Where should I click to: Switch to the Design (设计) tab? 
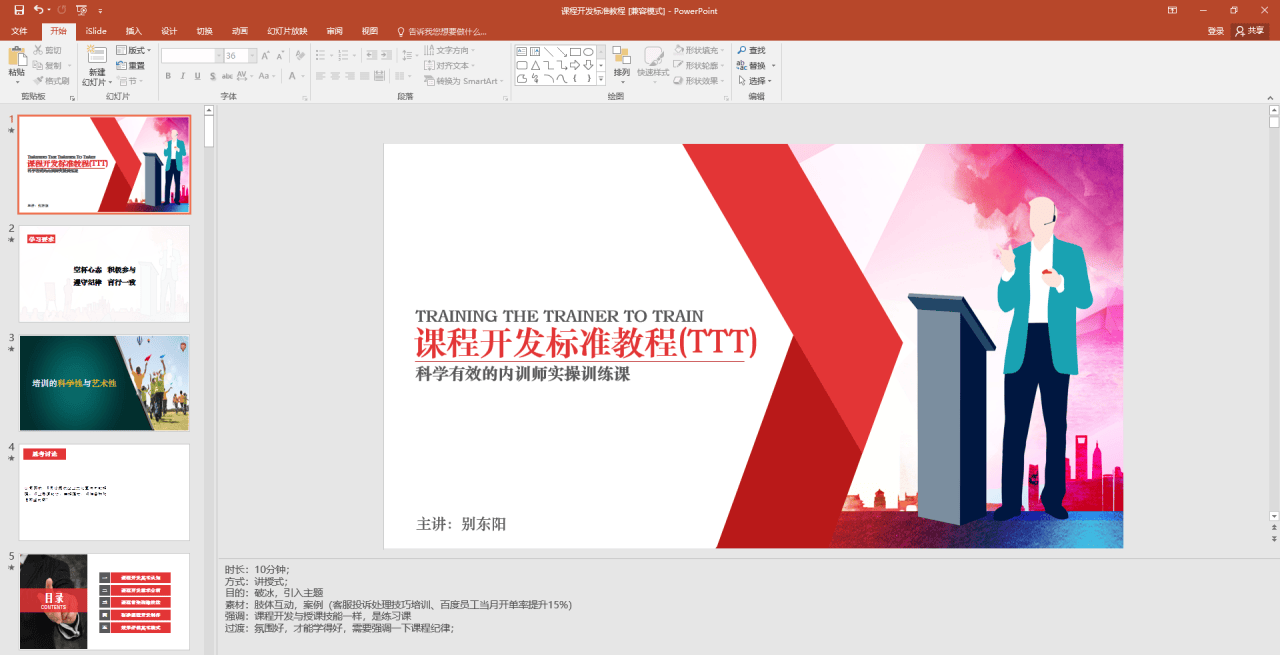click(169, 31)
